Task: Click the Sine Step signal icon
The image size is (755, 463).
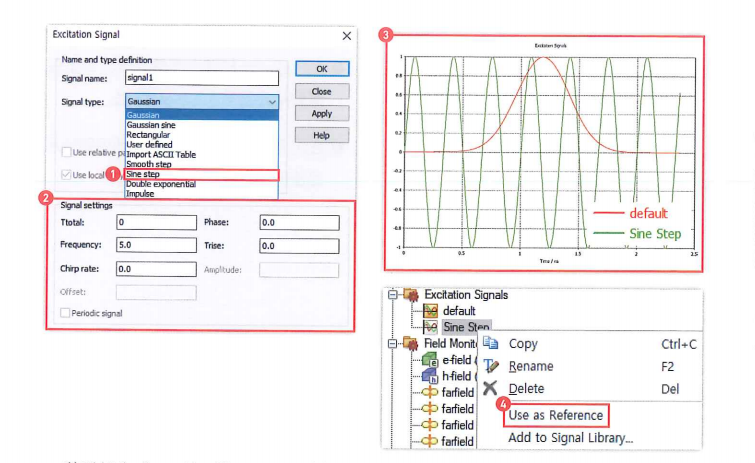Action: pyautogui.click(x=430, y=327)
